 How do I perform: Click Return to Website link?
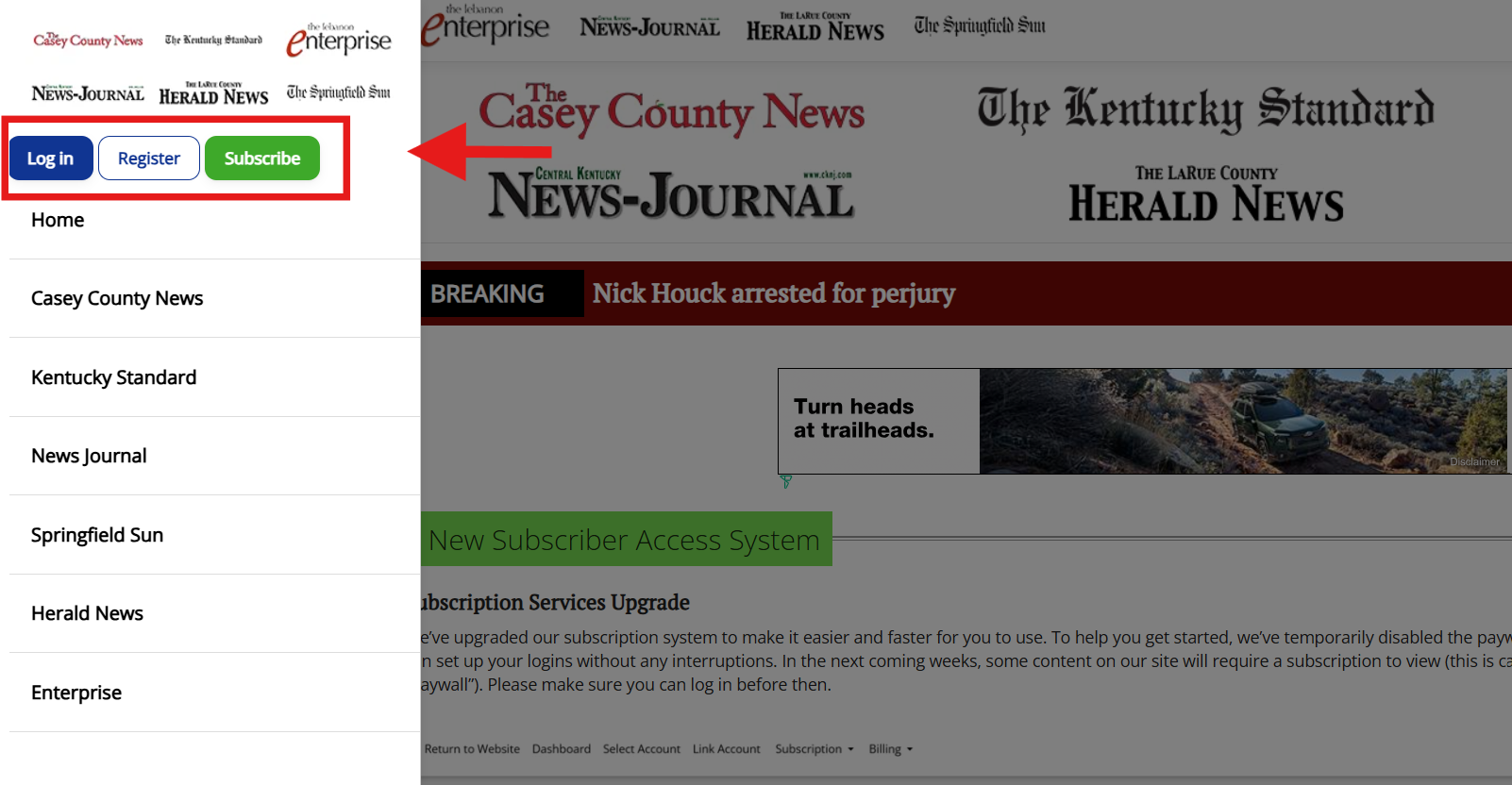(472, 749)
